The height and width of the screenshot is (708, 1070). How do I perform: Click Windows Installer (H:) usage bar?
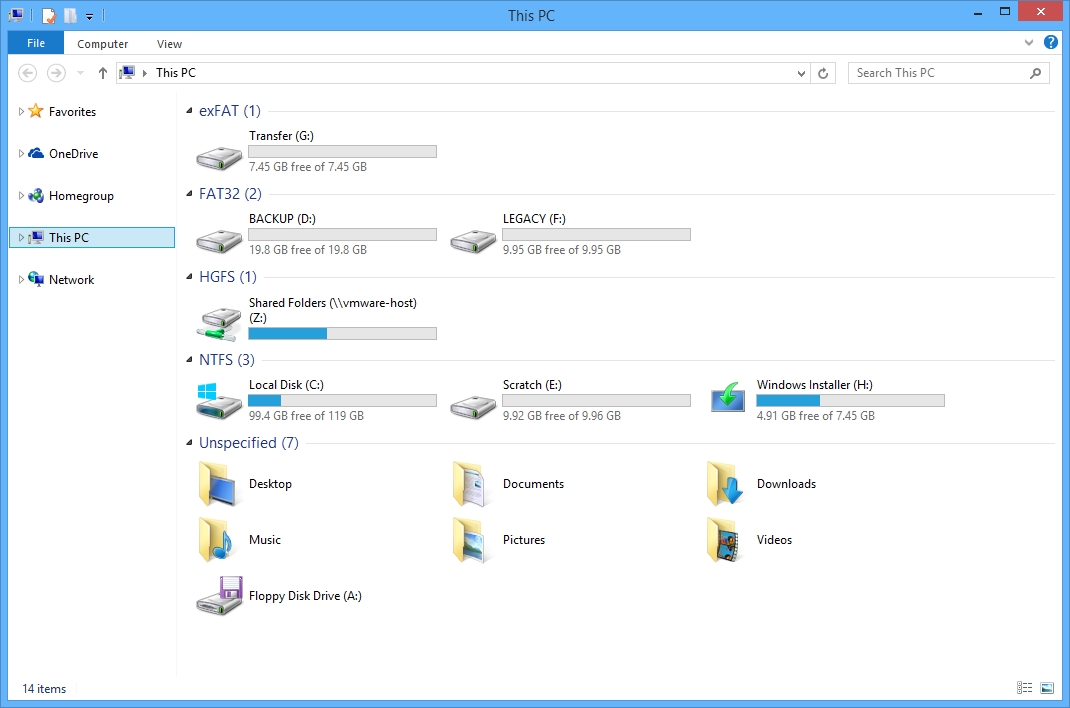pos(850,400)
